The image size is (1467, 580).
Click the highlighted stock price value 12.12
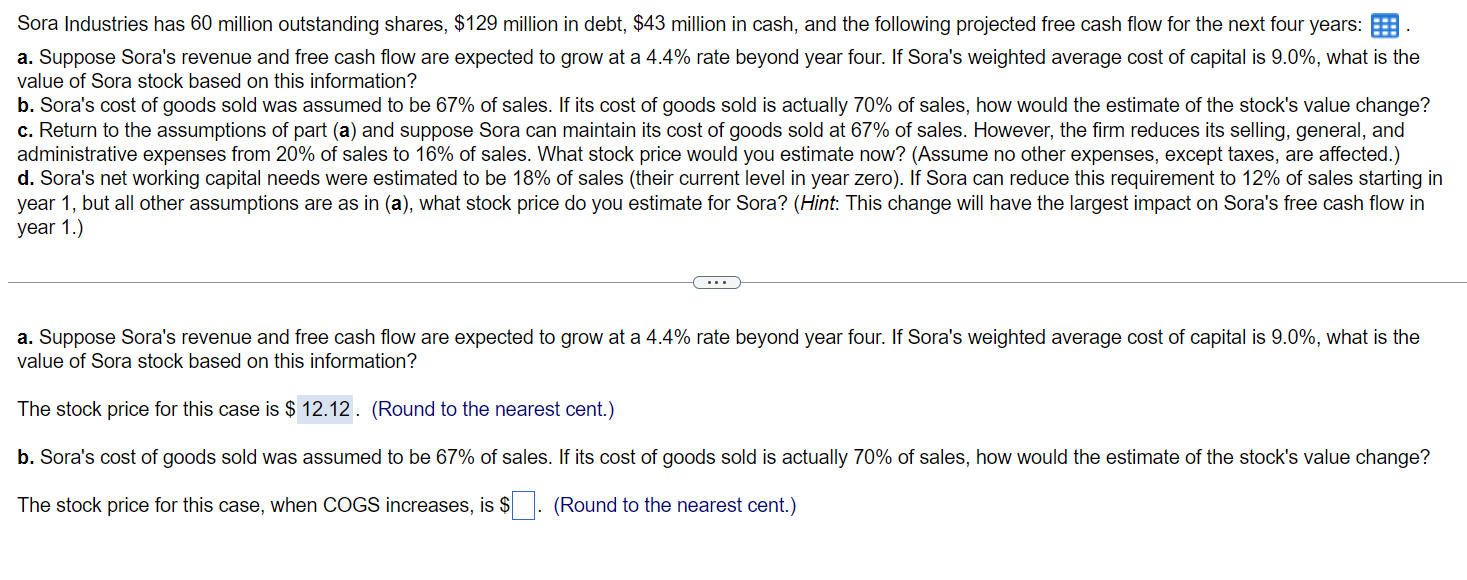click(324, 408)
